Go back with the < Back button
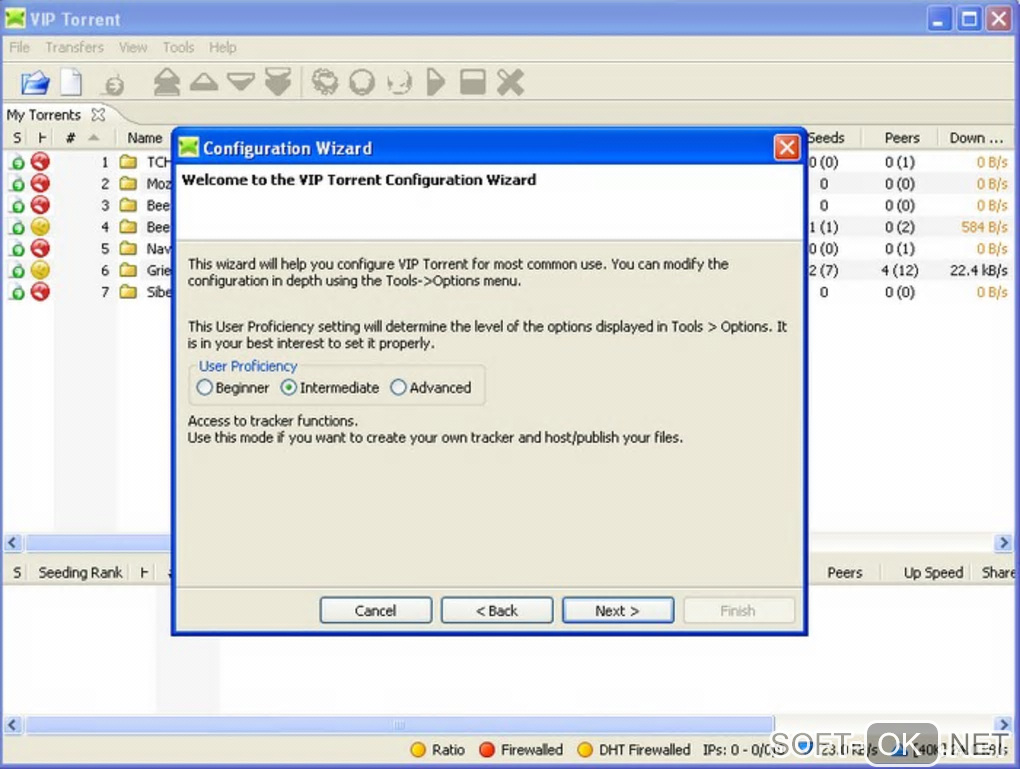 pyautogui.click(x=497, y=610)
